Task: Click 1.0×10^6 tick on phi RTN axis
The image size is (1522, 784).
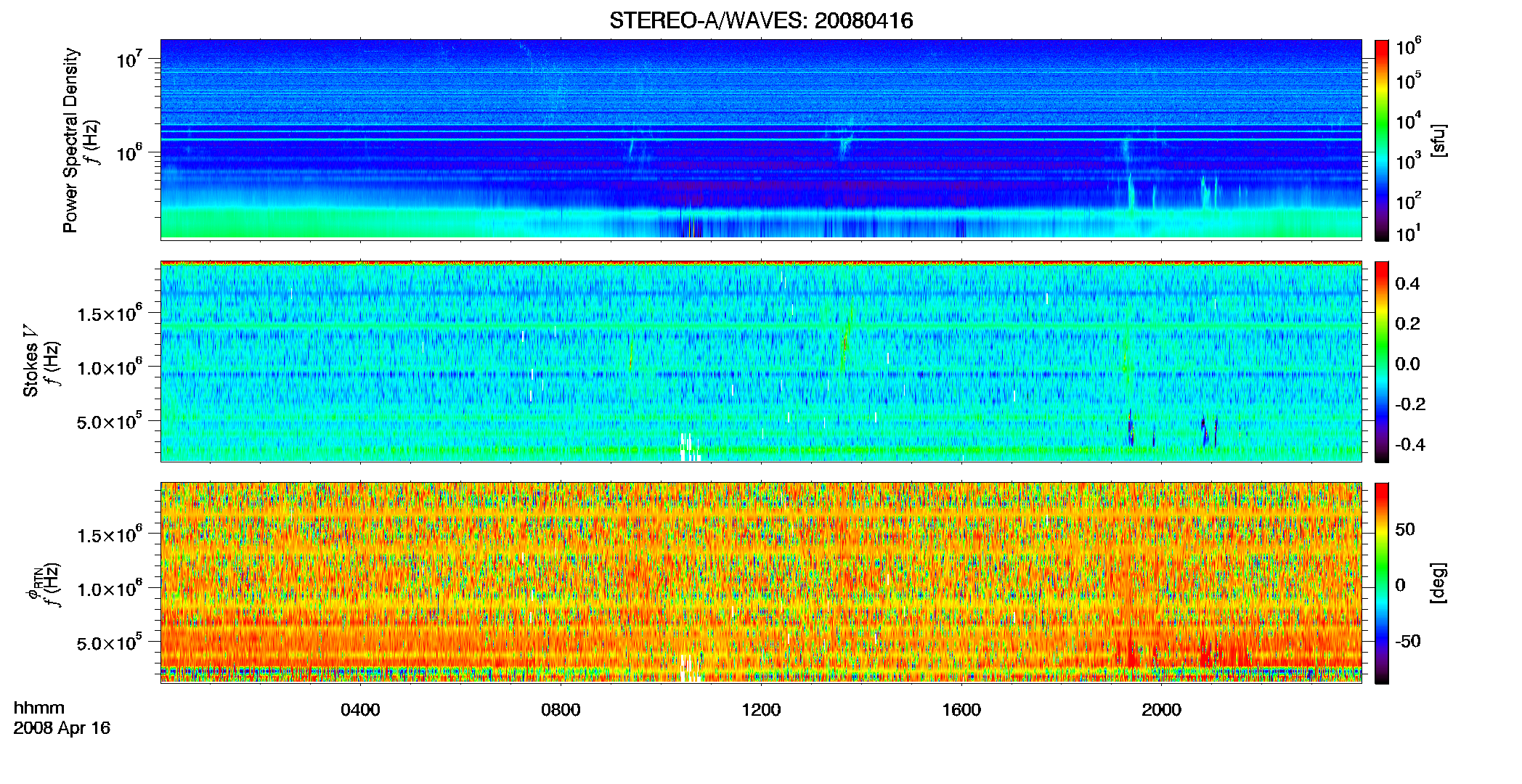Action: coord(110,589)
